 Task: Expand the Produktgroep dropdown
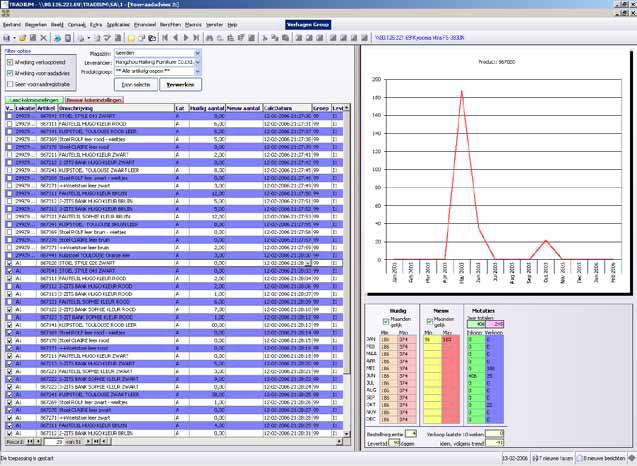click(x=196, y=73)
